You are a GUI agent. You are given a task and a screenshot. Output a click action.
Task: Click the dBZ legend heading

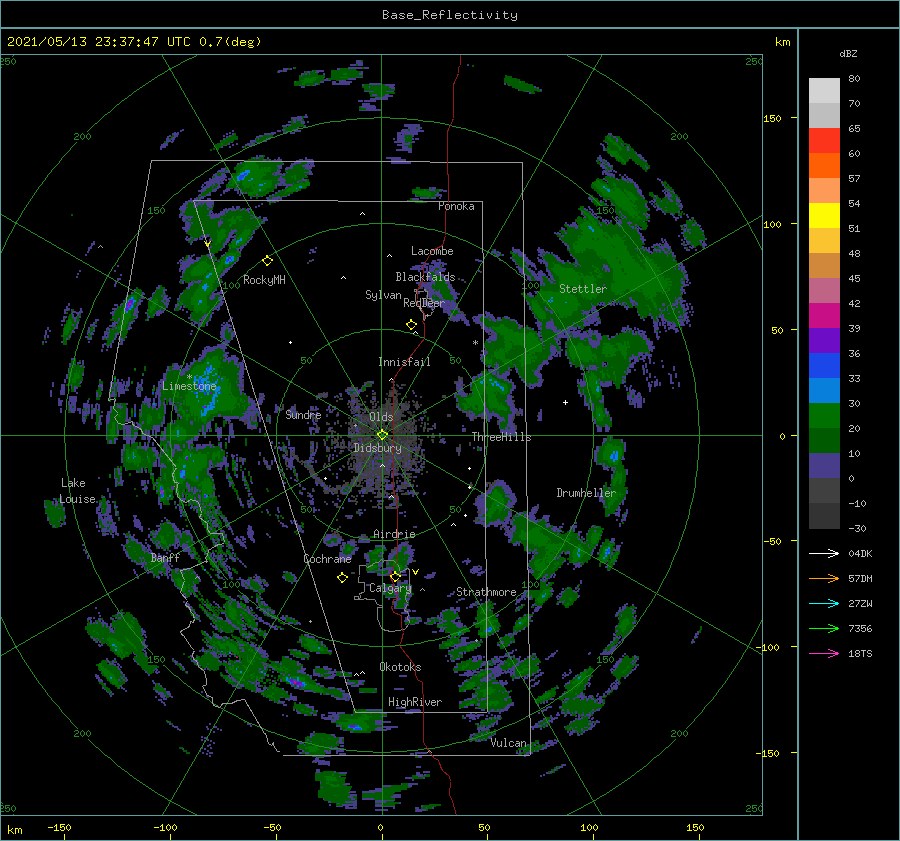[x=848, y=54]
